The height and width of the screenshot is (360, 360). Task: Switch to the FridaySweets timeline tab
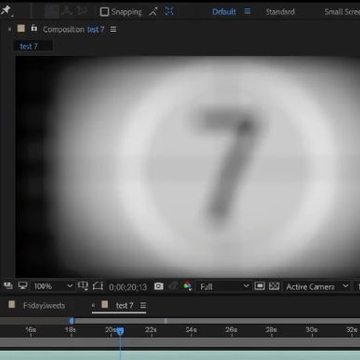[x=44, y=305]
